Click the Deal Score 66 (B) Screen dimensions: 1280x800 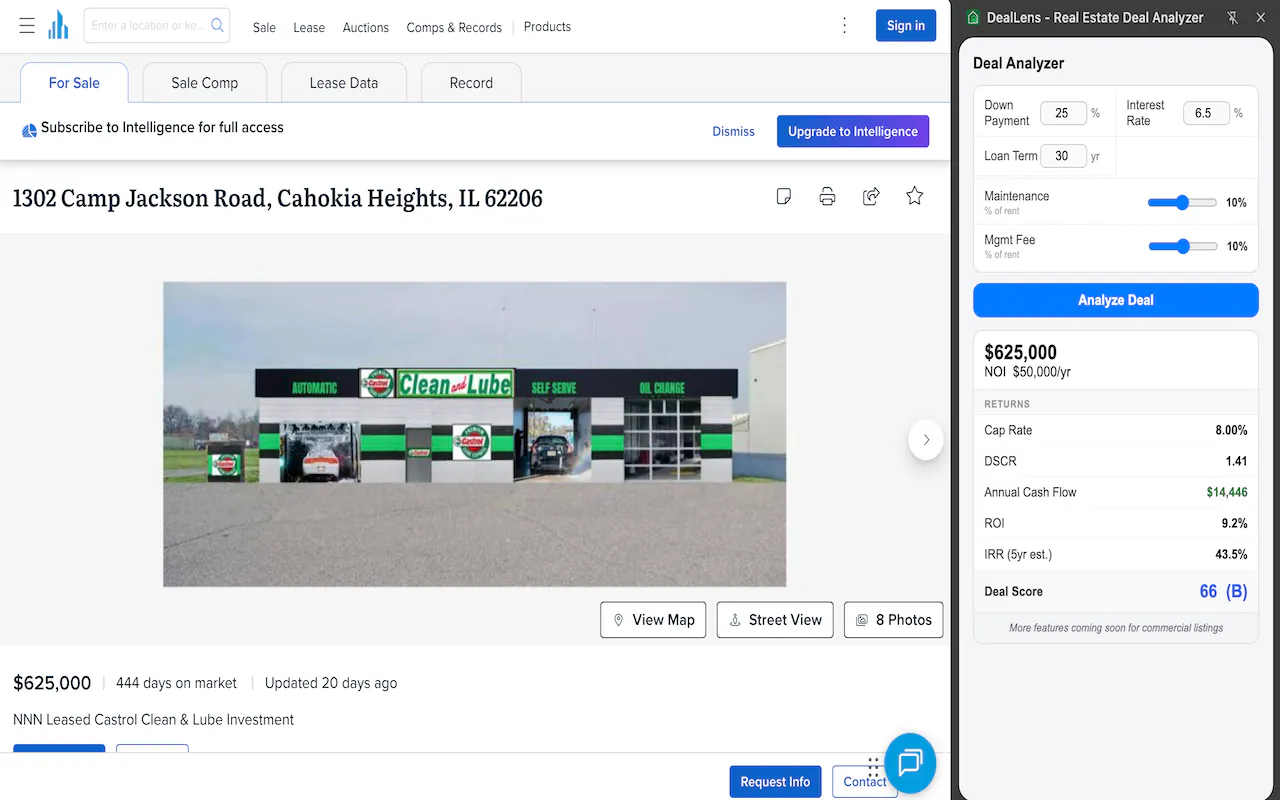click(x=1223, y=591)
